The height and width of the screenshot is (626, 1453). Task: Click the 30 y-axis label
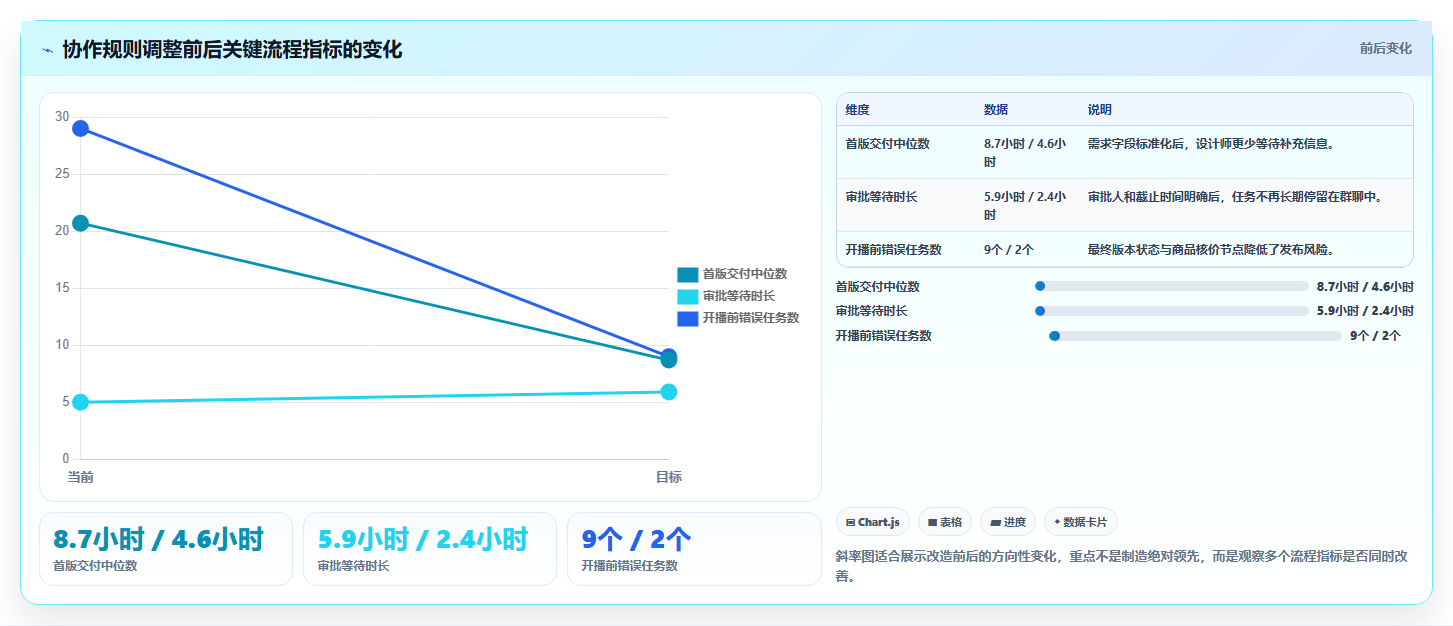click(x=62, y=117)
